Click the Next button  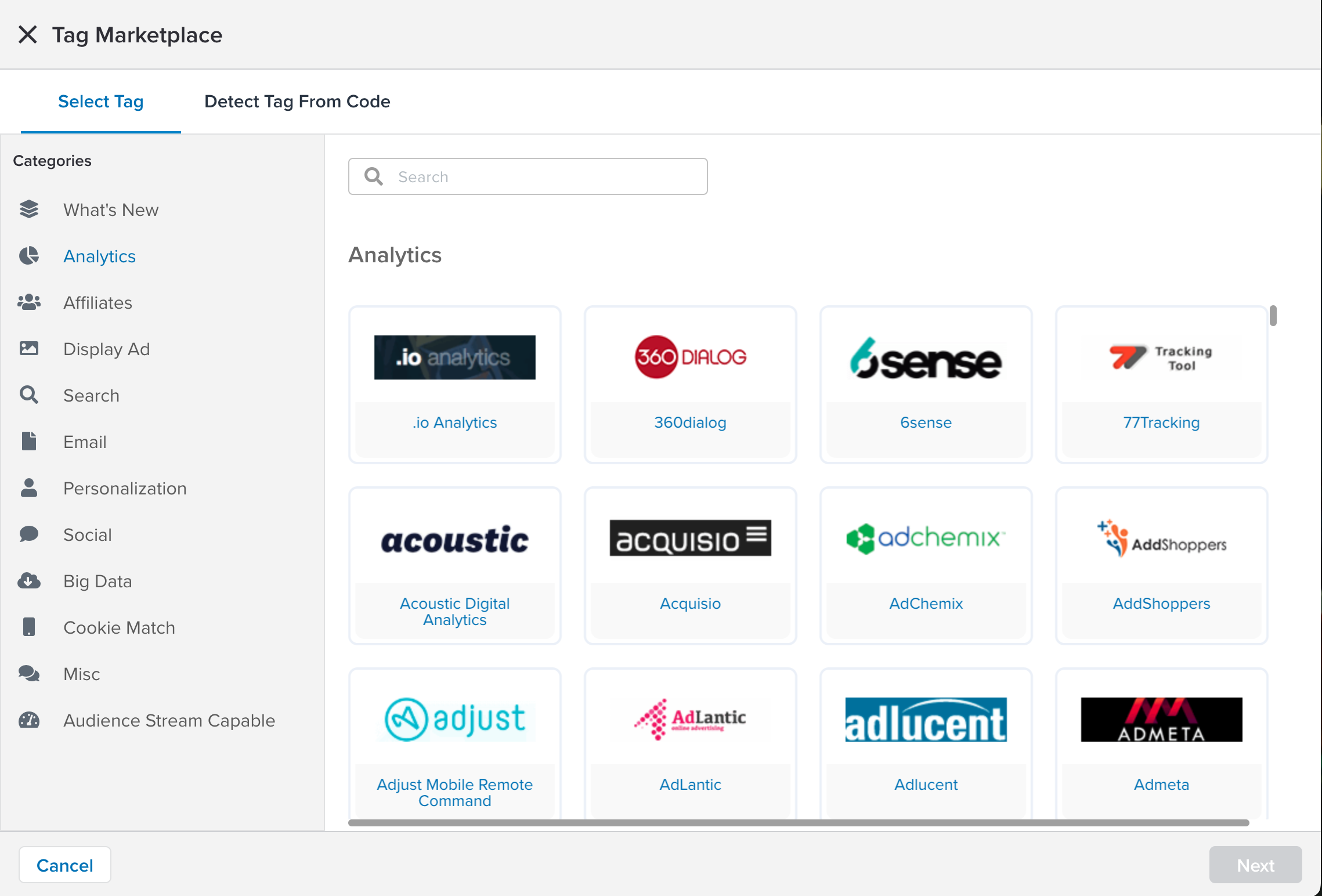click(x=1256, y=865)
